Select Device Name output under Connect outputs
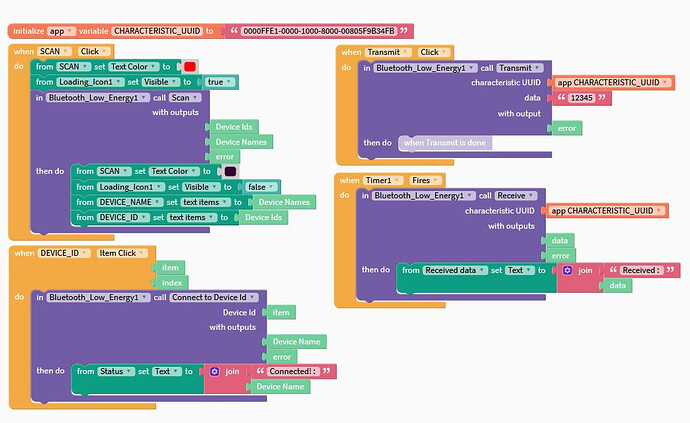690x423 pixels. [296, 342]
